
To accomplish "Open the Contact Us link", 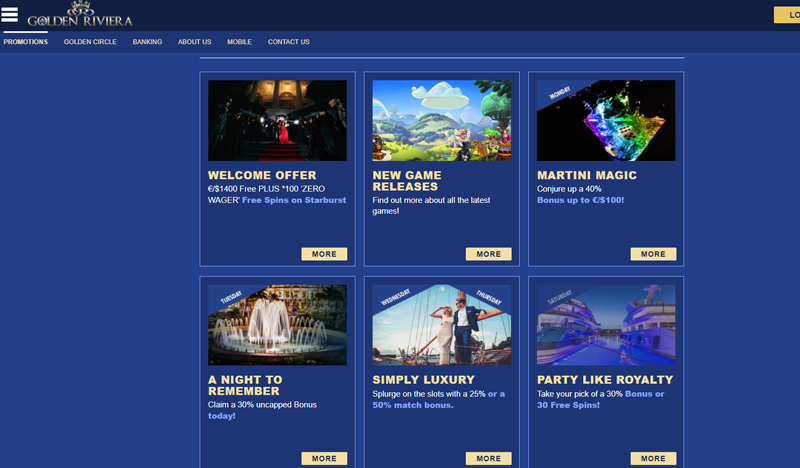I will [x=288, y=42].
